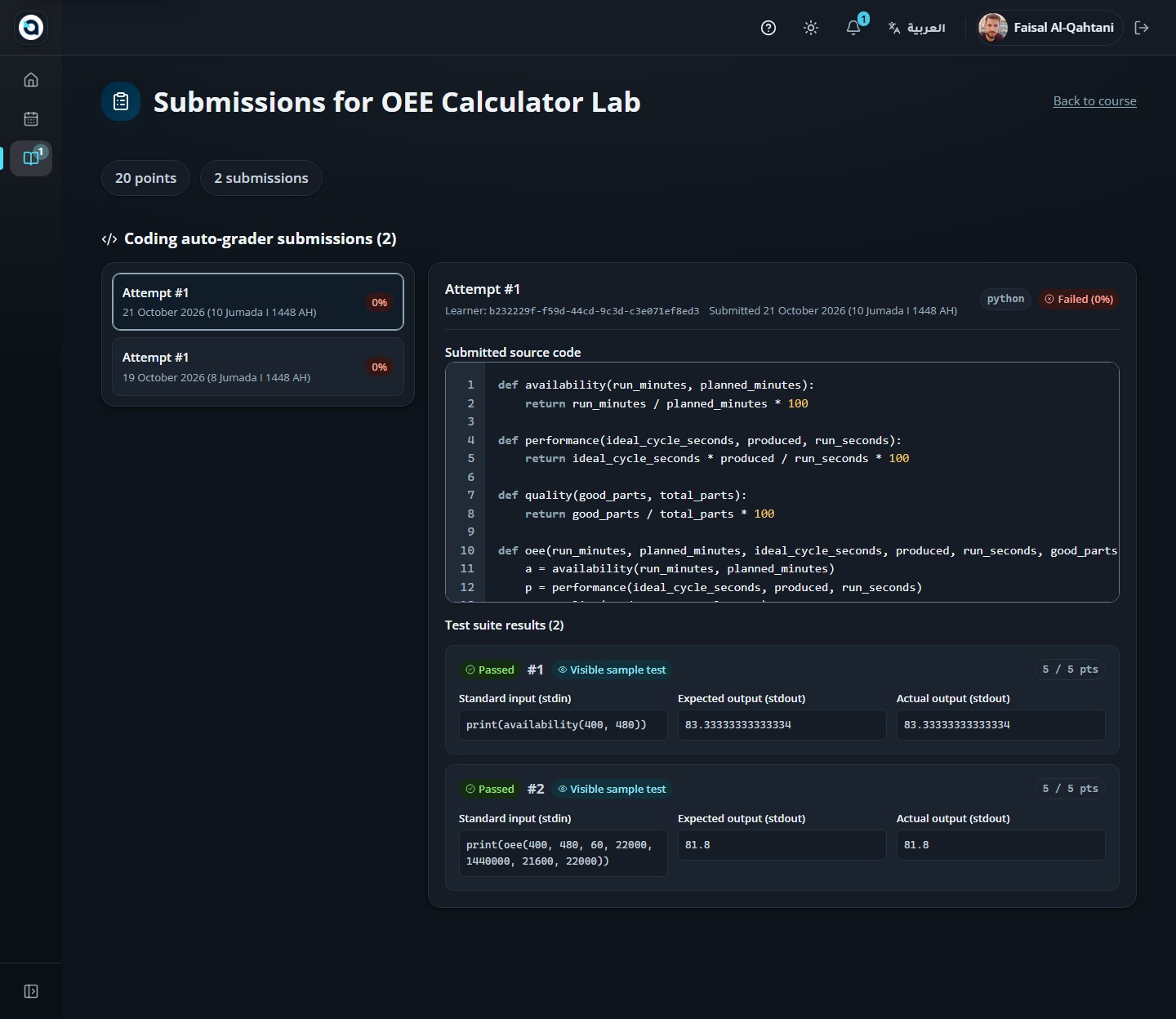Click inside the submitted source code box
1176x1019 pixels.
[x=782, y=482]
